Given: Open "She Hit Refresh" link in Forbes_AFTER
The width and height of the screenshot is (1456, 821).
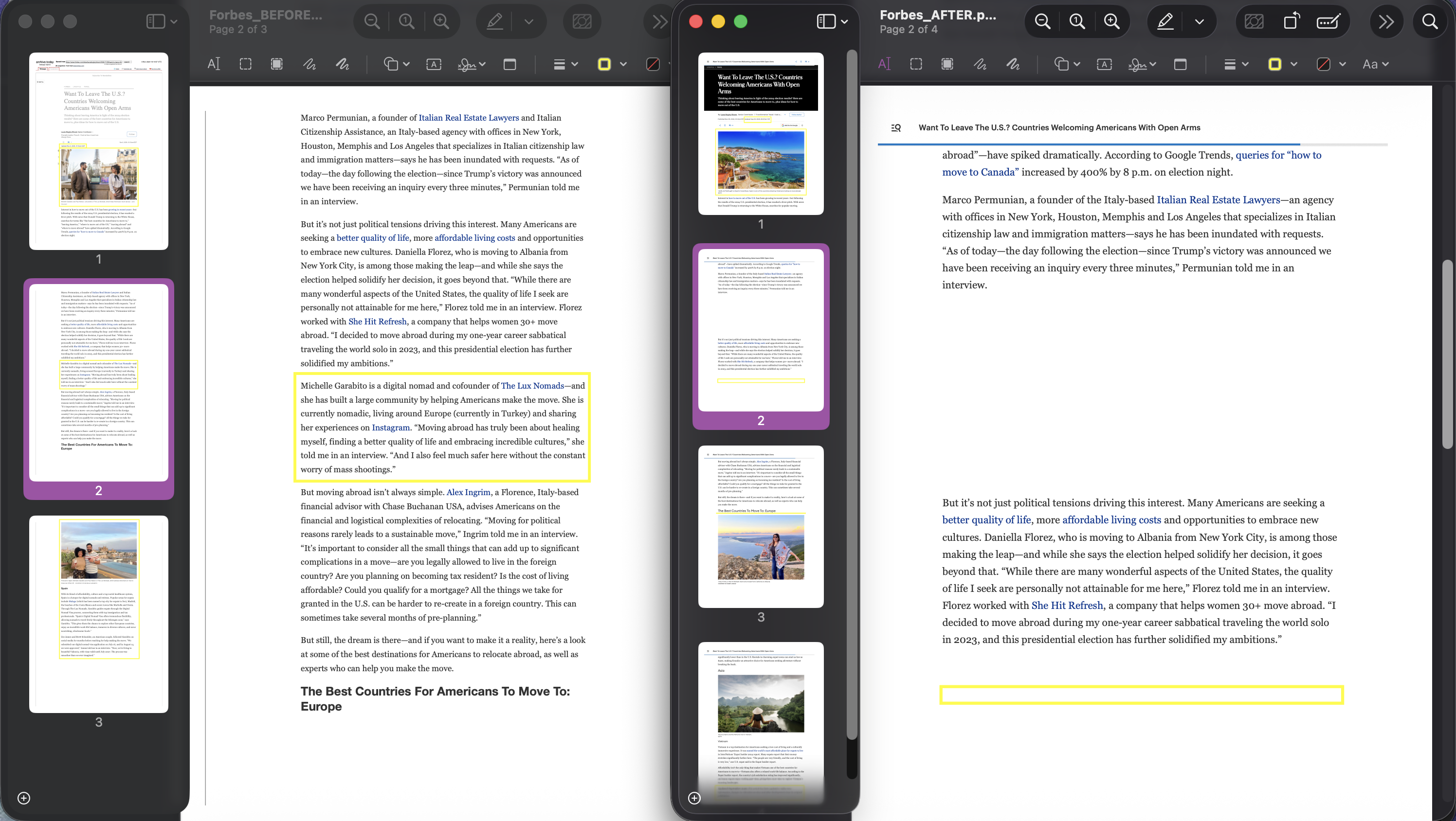Looking at the screenshot, I should click(1067, 605).
